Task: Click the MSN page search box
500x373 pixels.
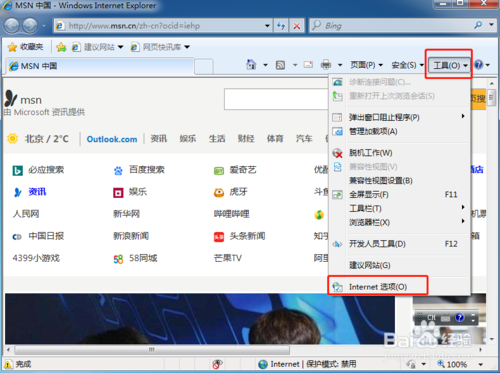Action: tap(276, 99)
